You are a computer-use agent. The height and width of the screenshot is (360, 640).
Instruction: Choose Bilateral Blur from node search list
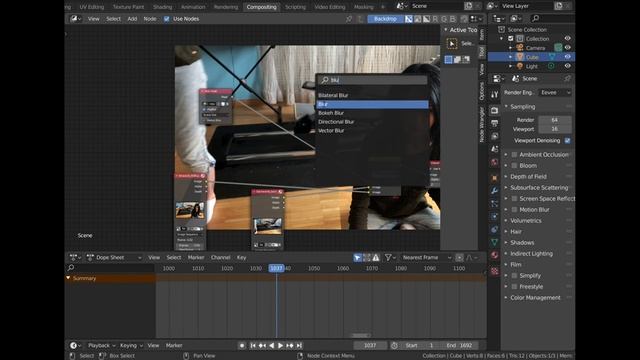pos(333,96)
